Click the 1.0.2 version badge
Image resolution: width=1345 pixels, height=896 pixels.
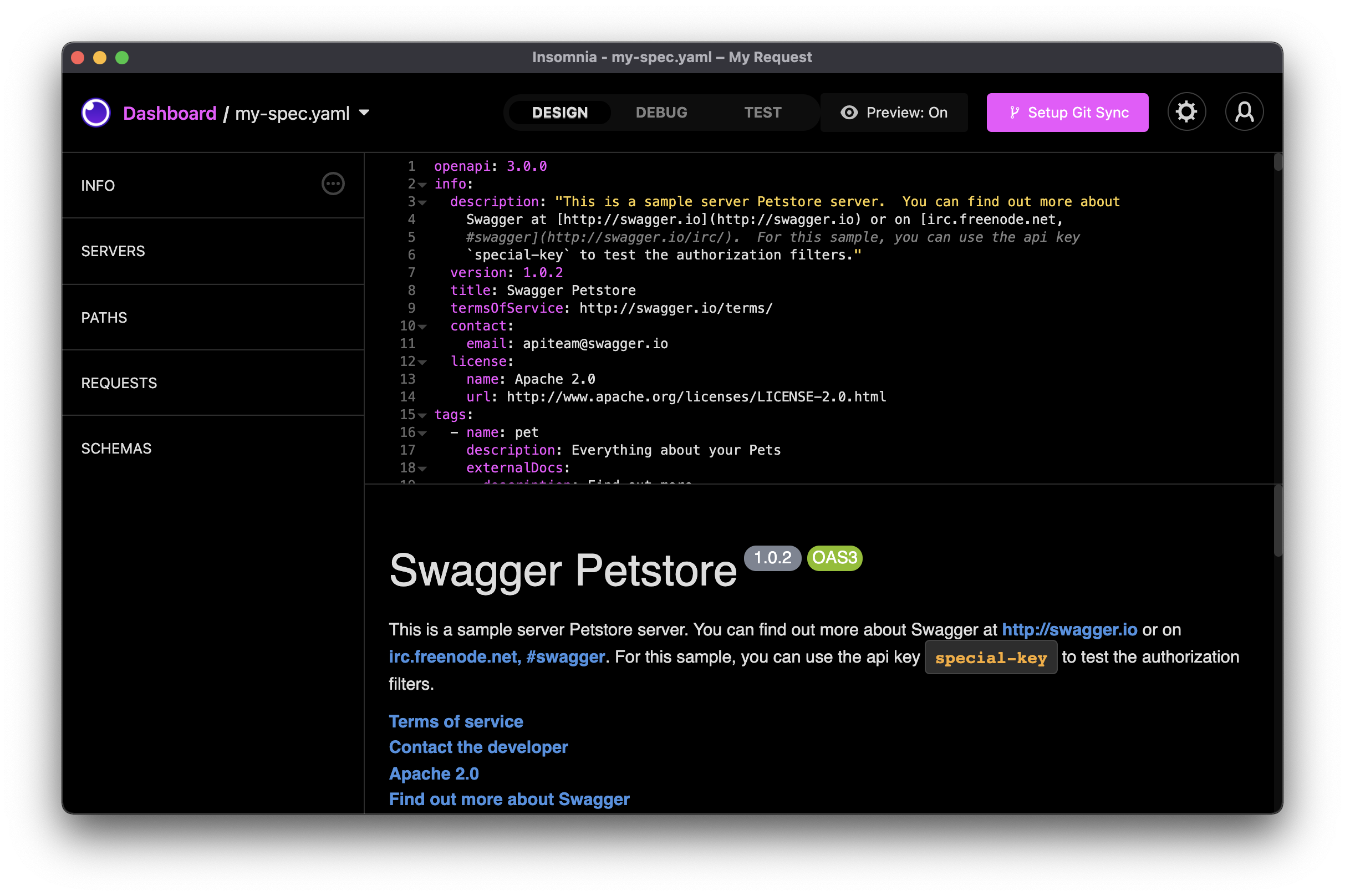[772, 558]
